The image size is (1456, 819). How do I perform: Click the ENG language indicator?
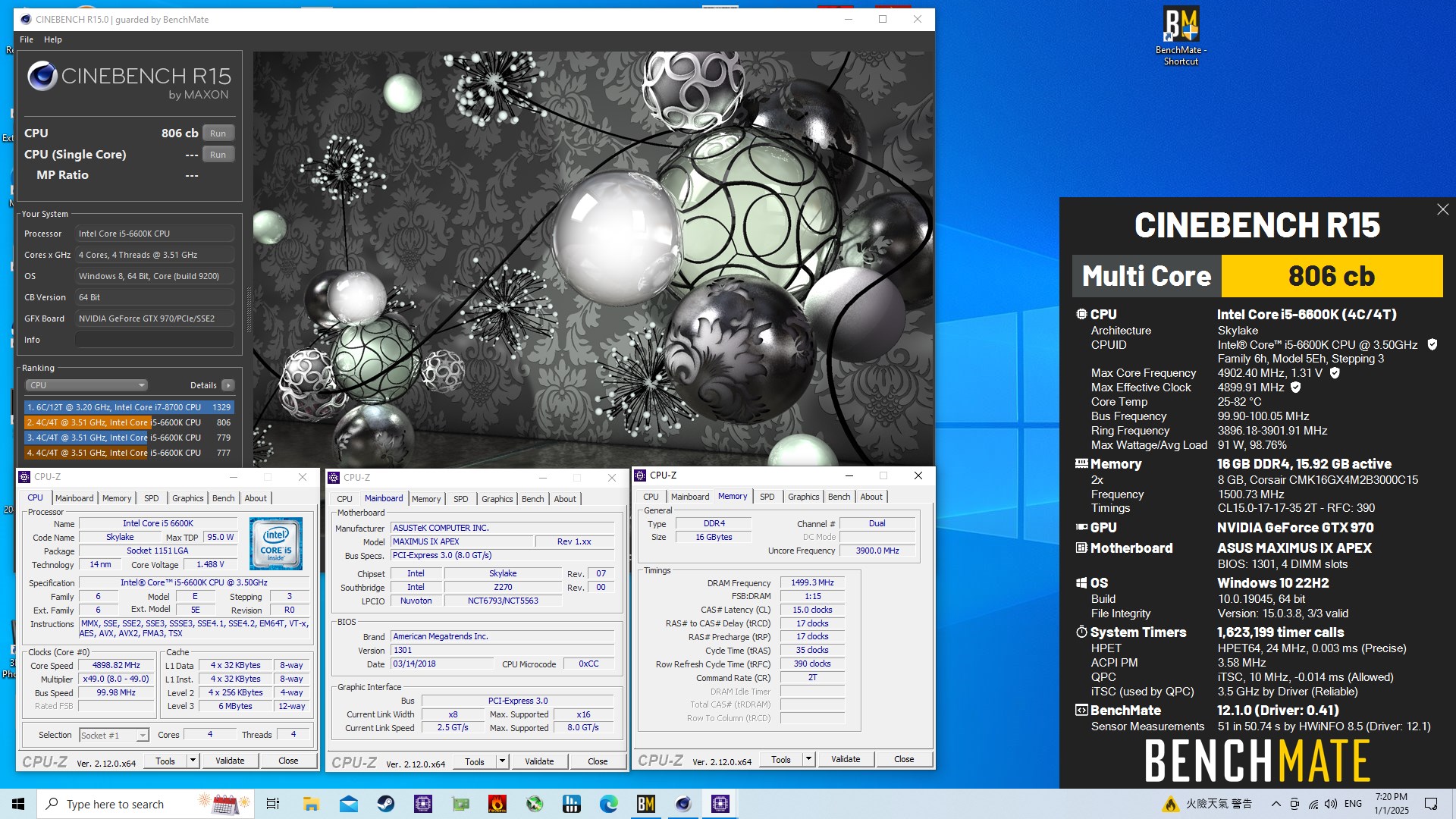1354,804
